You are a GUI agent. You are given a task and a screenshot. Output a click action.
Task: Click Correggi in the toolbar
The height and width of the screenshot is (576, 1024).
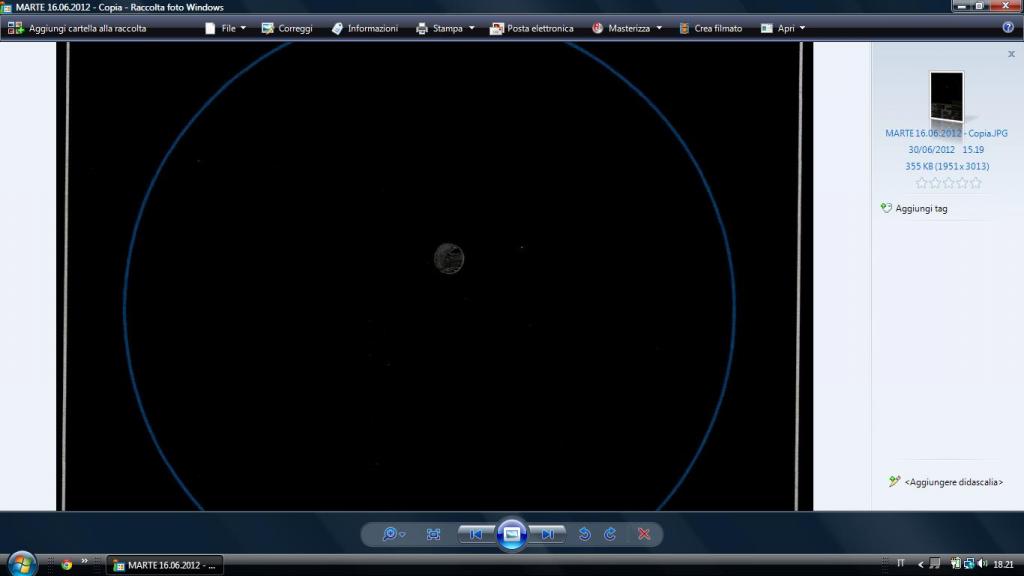[287, 28]
